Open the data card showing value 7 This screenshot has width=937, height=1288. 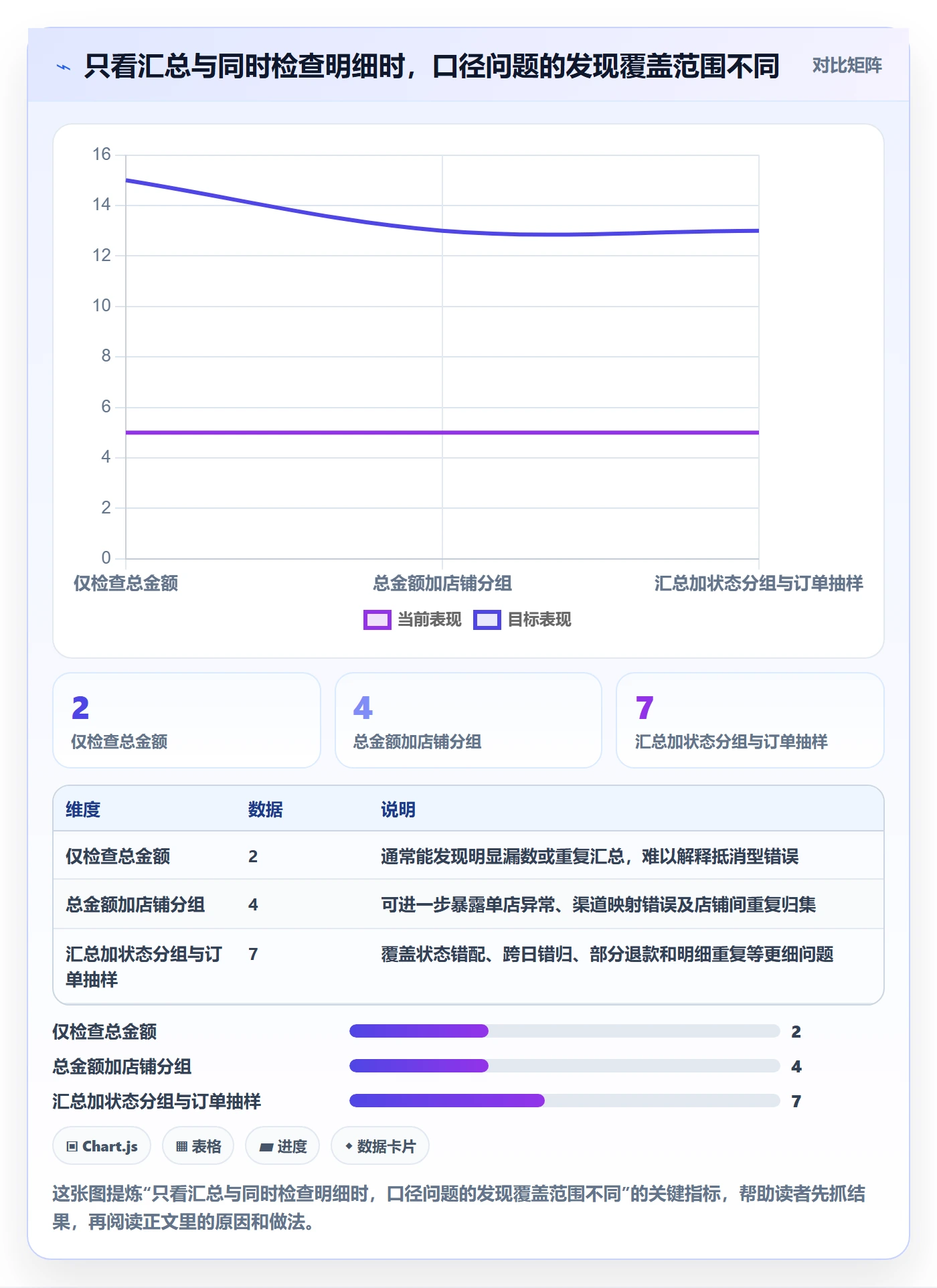click(750, 720)
